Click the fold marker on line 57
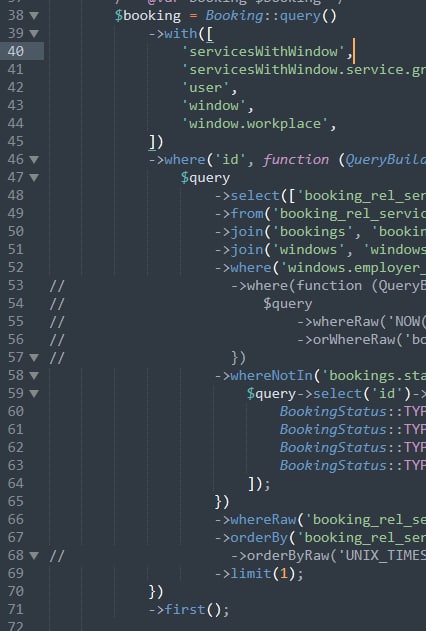426x631 pixels. (35, 357)
